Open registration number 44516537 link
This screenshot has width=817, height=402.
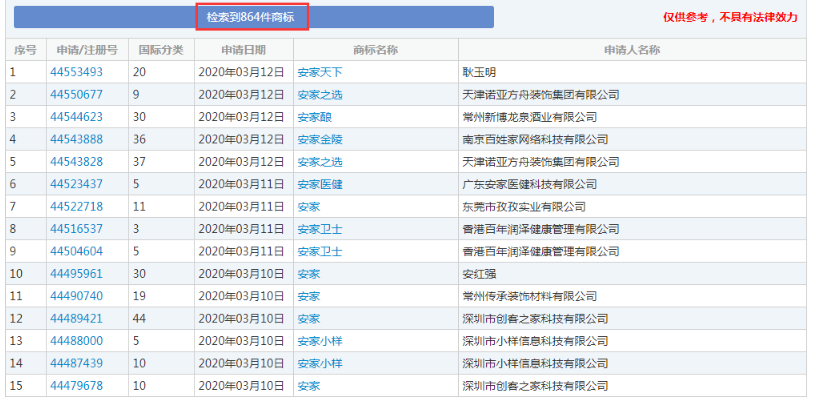coord(77,229)
